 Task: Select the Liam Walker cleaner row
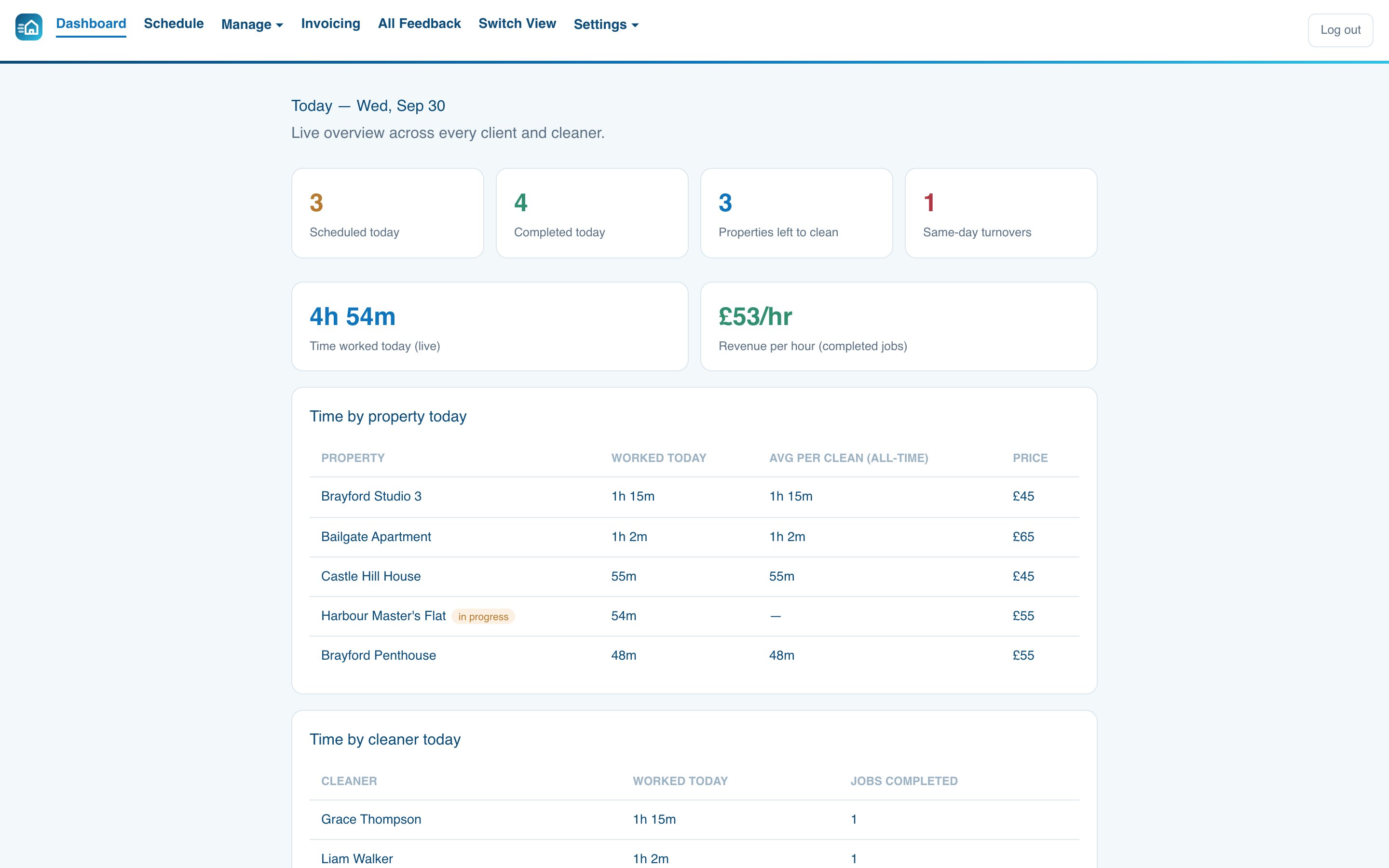tap(694, 854)
